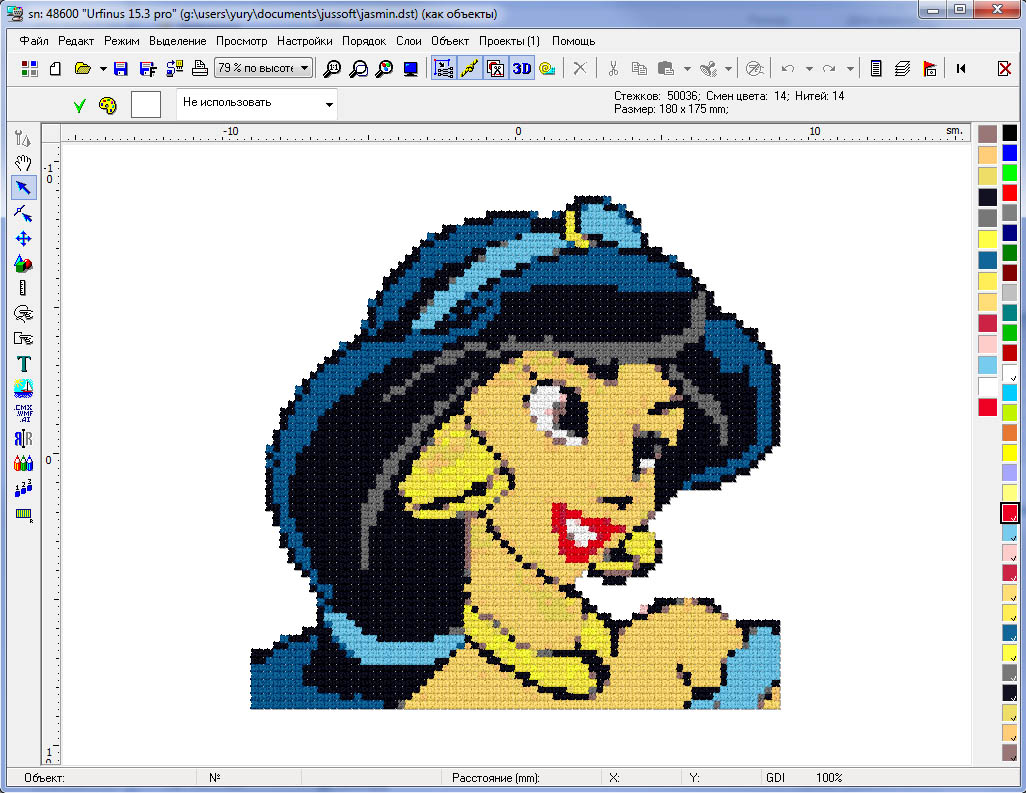Select the hand pan tool
Screen dimensions: 1026x793
[23, 162]
